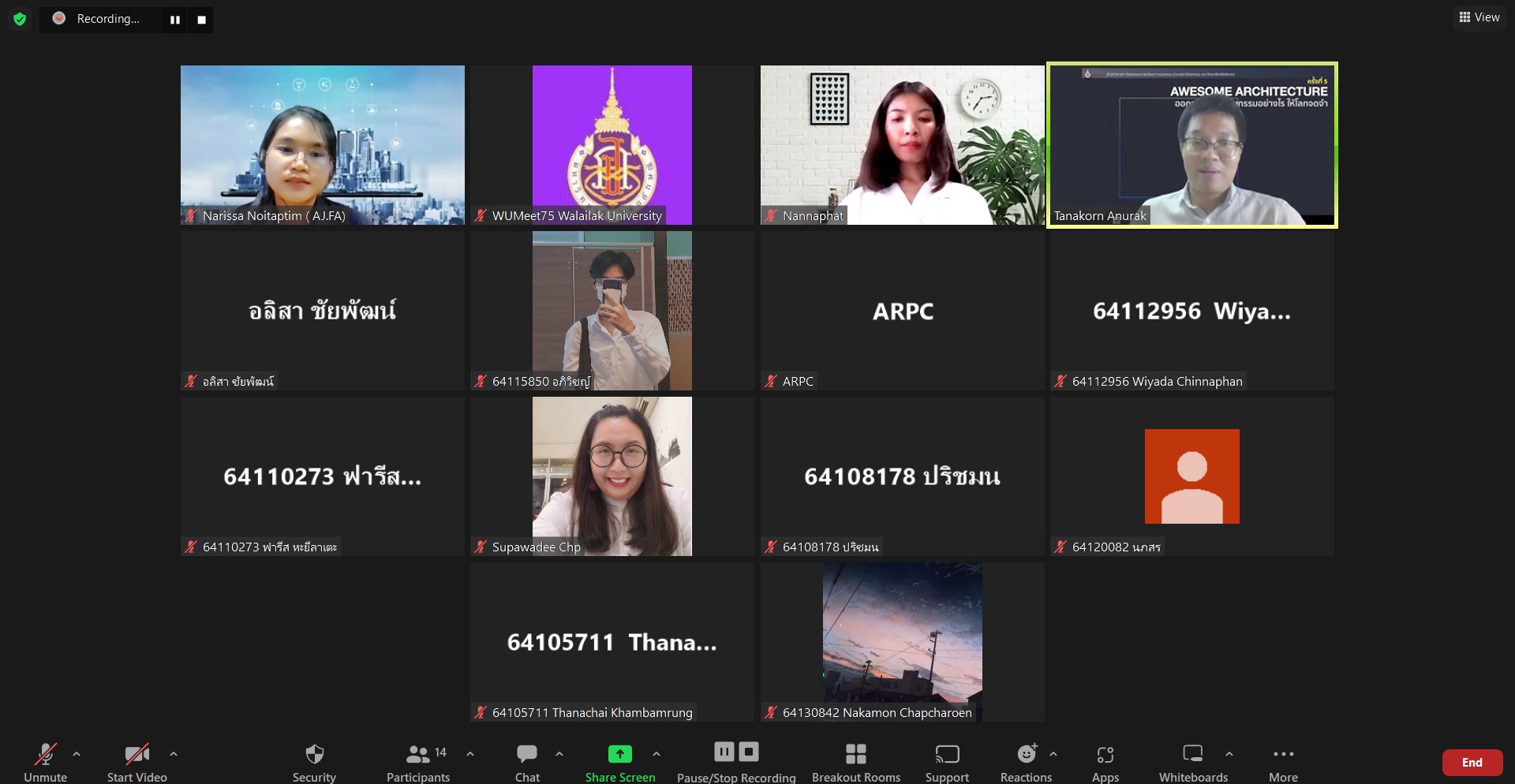Open the Apps panel

[1105, 755]
